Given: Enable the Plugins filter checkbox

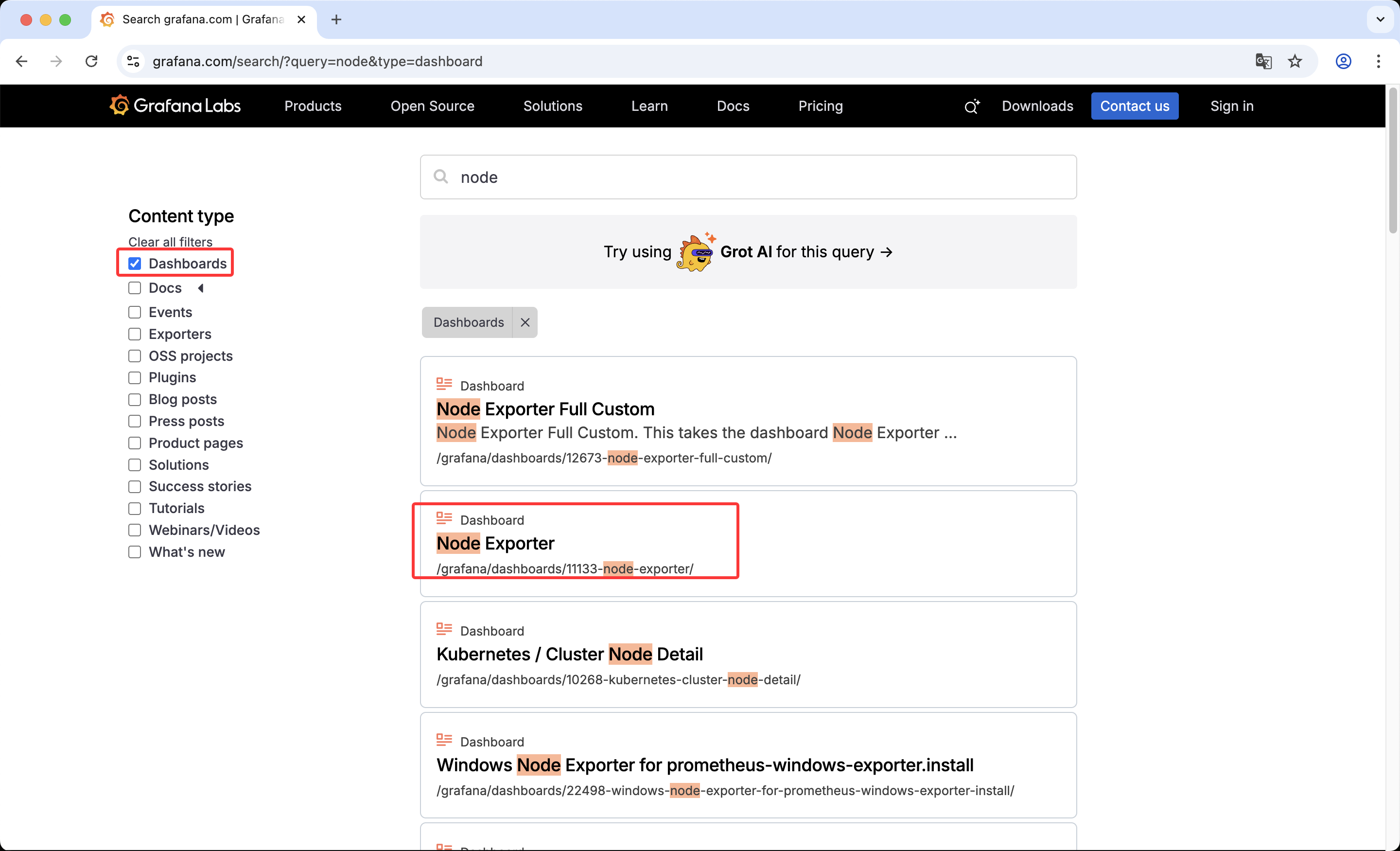Looking at the screenshot, I should coord(135,378).
